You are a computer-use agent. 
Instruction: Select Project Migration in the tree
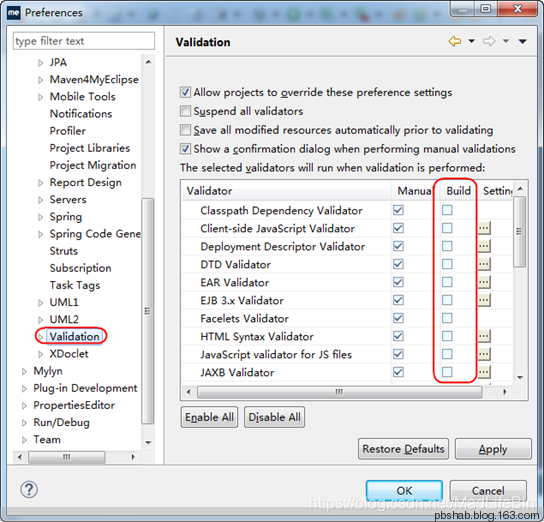[x=93, y=165]
